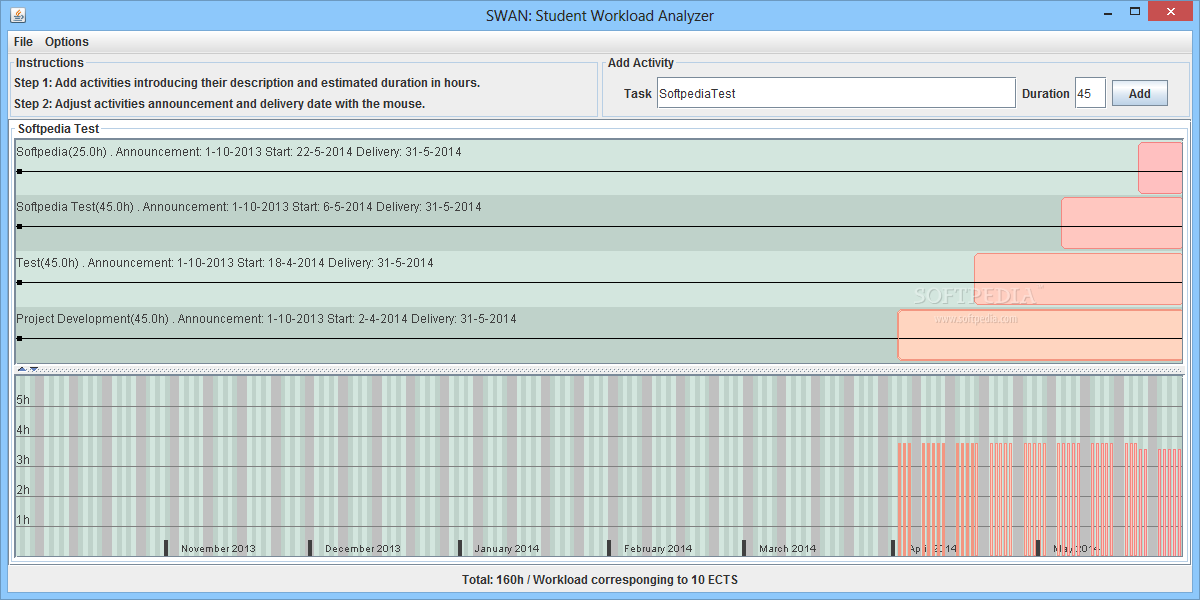Image resolution: width=1200 pixels, height=600 pixels.
Task: Minimize the SWAN window
Action: (x=1107, y=12)
